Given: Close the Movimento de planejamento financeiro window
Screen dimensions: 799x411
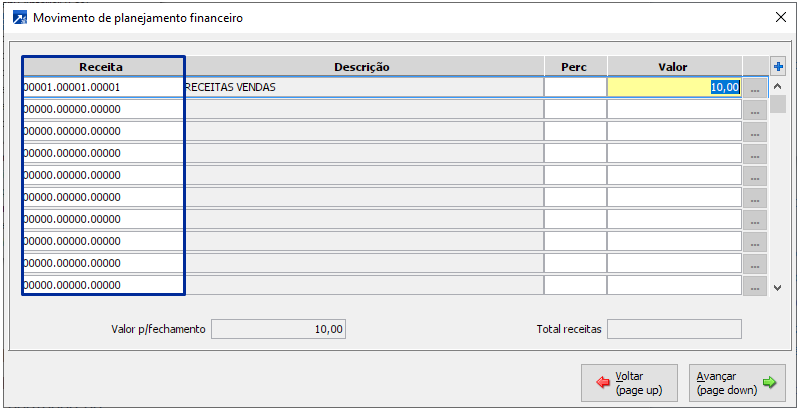Looking at the screenshot, I should coord(781,17).
